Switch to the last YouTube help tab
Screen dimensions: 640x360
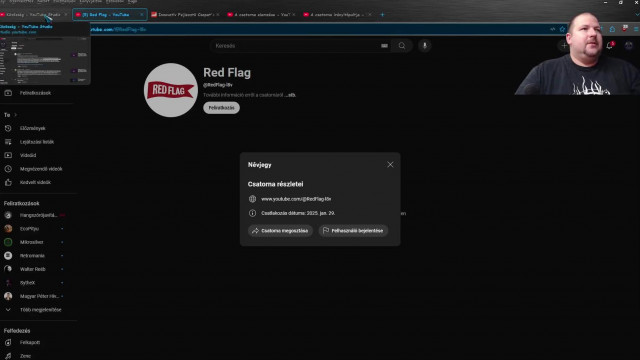[337, 15]
